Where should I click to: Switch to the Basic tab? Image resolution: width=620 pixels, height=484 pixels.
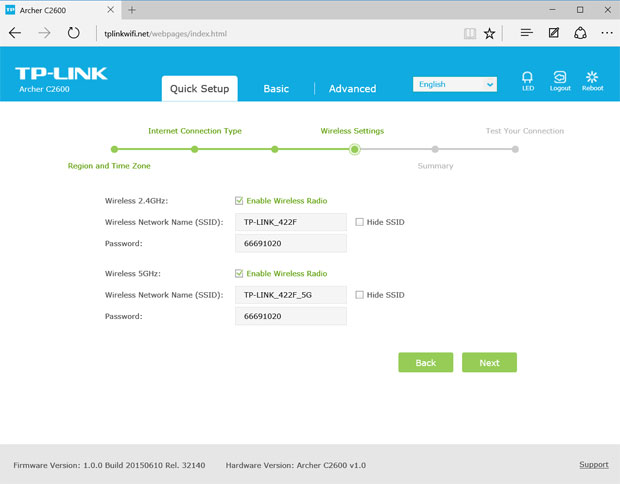point(276,89)
